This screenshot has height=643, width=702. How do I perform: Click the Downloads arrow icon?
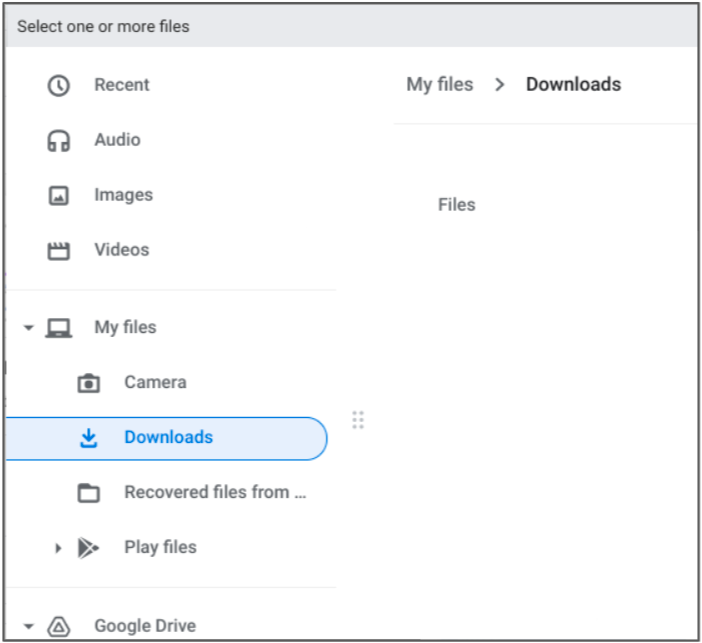click(x=89, y=438)
